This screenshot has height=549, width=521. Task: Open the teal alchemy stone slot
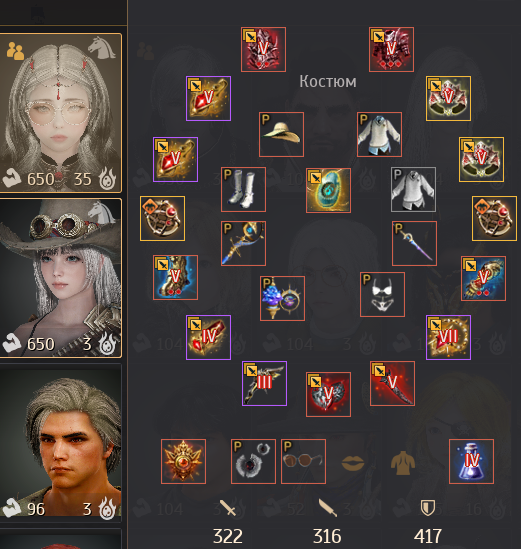coord(328,190)
